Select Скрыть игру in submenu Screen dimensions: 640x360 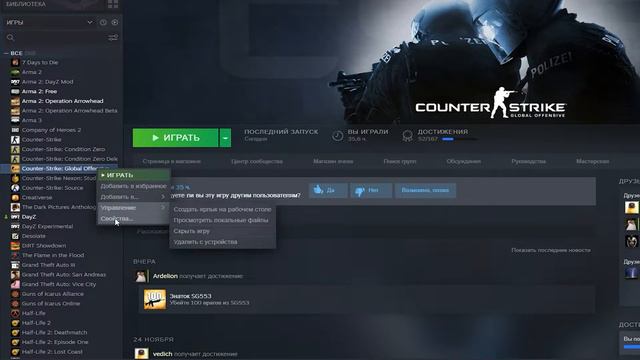pos(222,231)
